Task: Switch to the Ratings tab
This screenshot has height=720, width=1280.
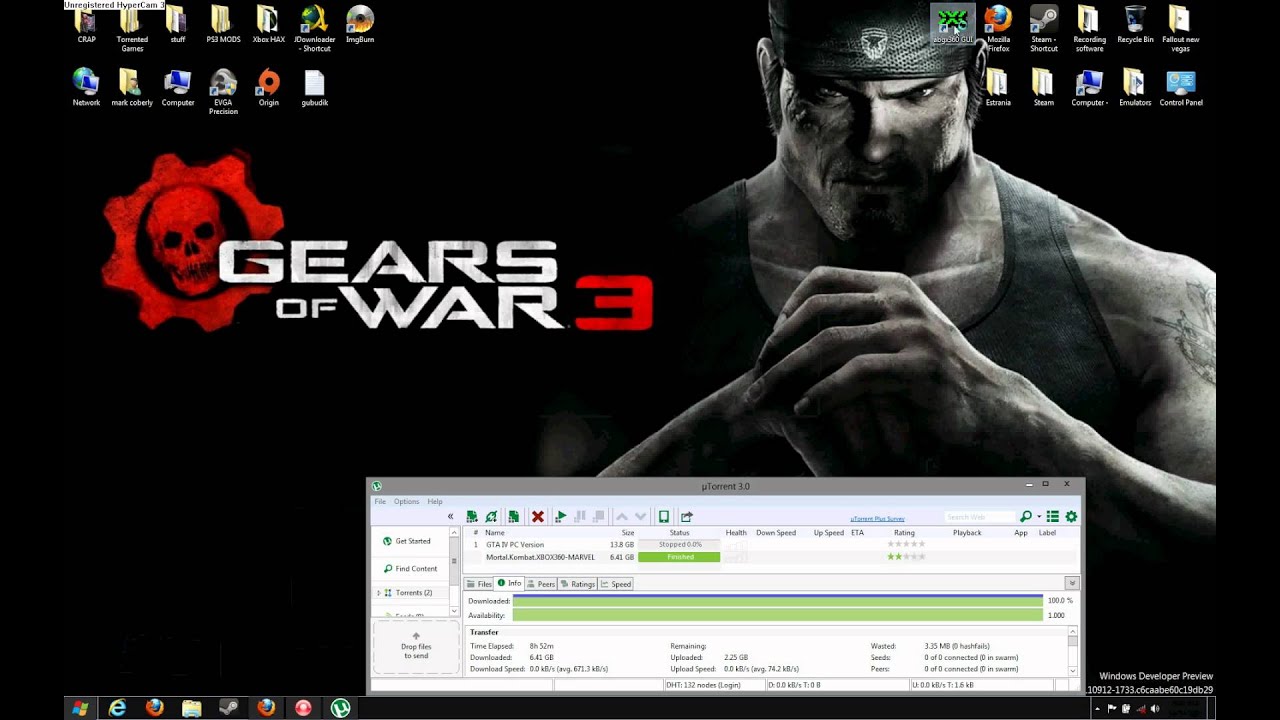Action: pyautogui.click(x=578, y=584)
